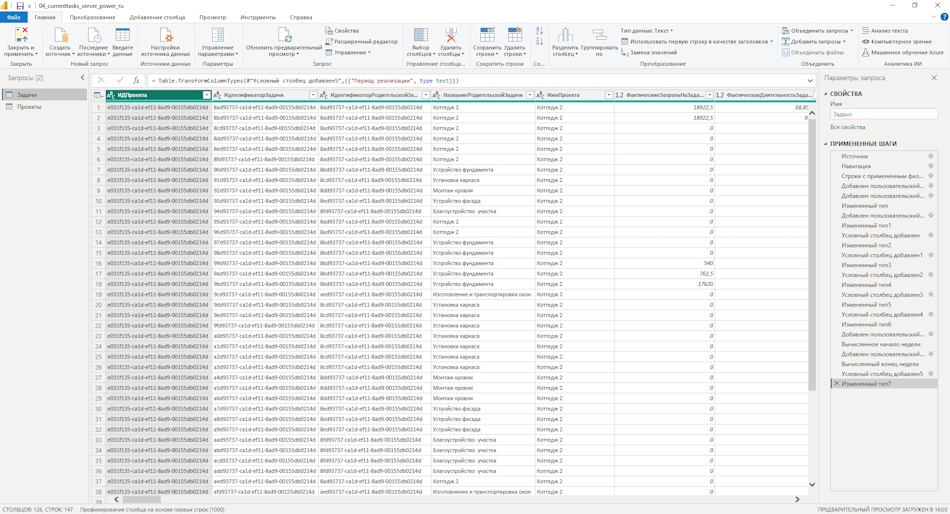Click the Сохранить строки icon
950x514 pixels.
pyautogui.click(x=487, y=35)
